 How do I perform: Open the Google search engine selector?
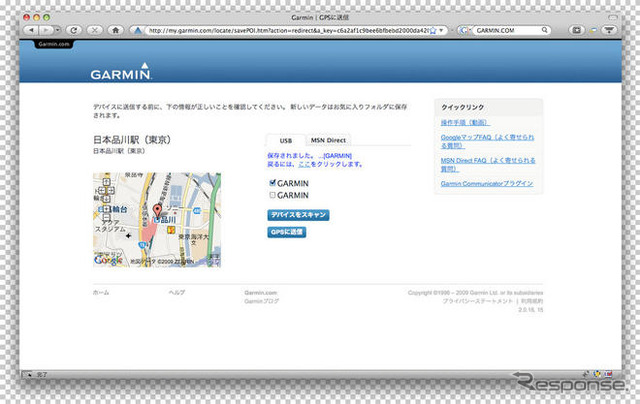click(464, 30)
